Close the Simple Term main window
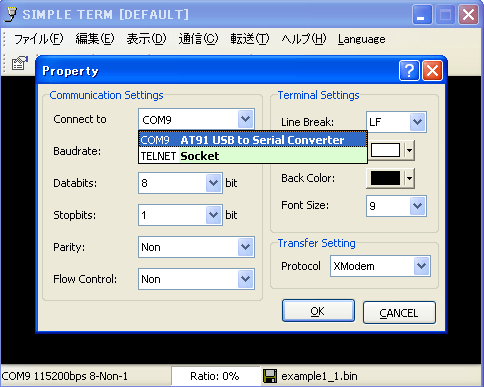 pyautogui.click(x=468, y=14)
